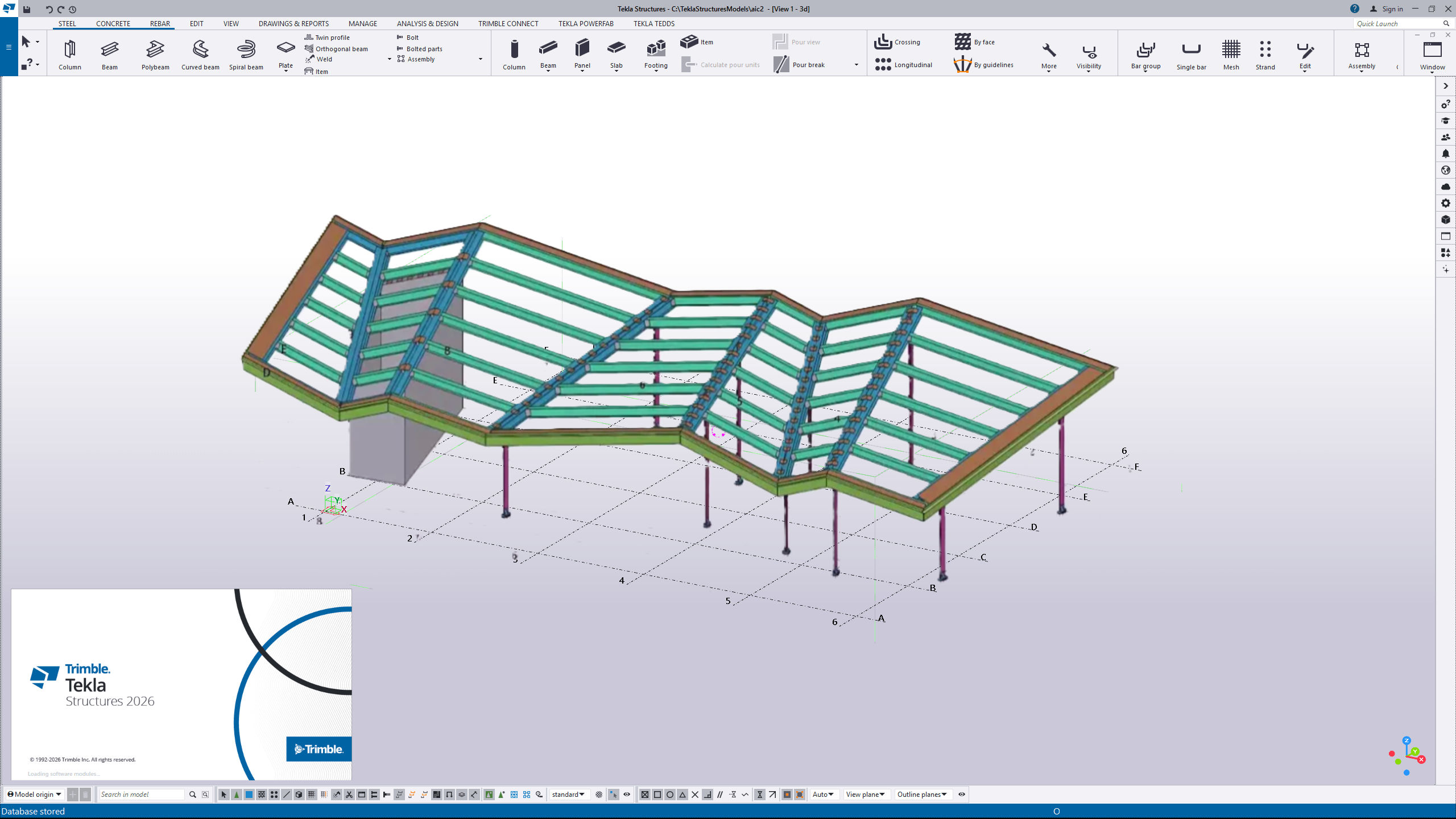Image resolution: width=1456 pixels, height=819 pixels.
Task: Open the Model origin dropdown
Action: pos(34,795)
